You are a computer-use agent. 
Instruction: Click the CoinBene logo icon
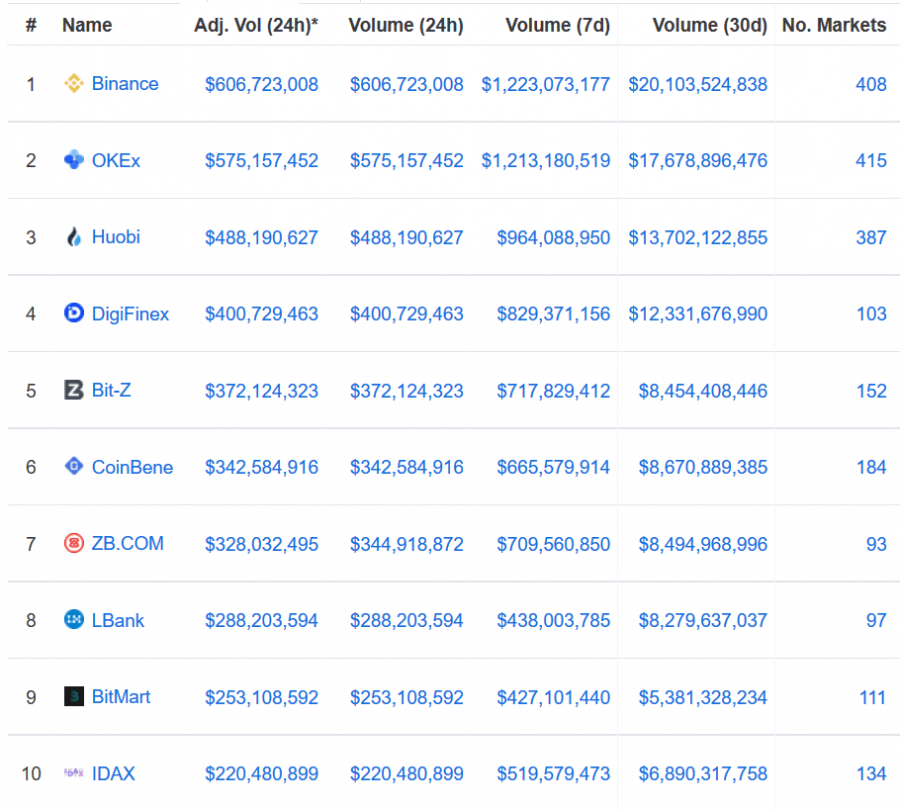click(73, 466)
